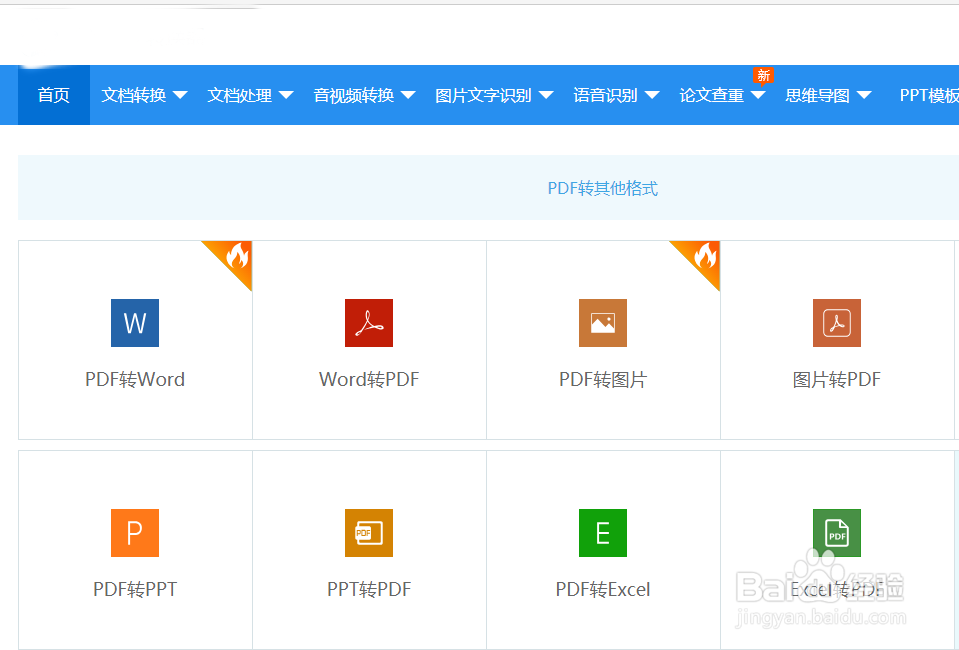Select 论文查重 in the navigation bar
Screen dimensions: 959x650
[x=712, y=95]
